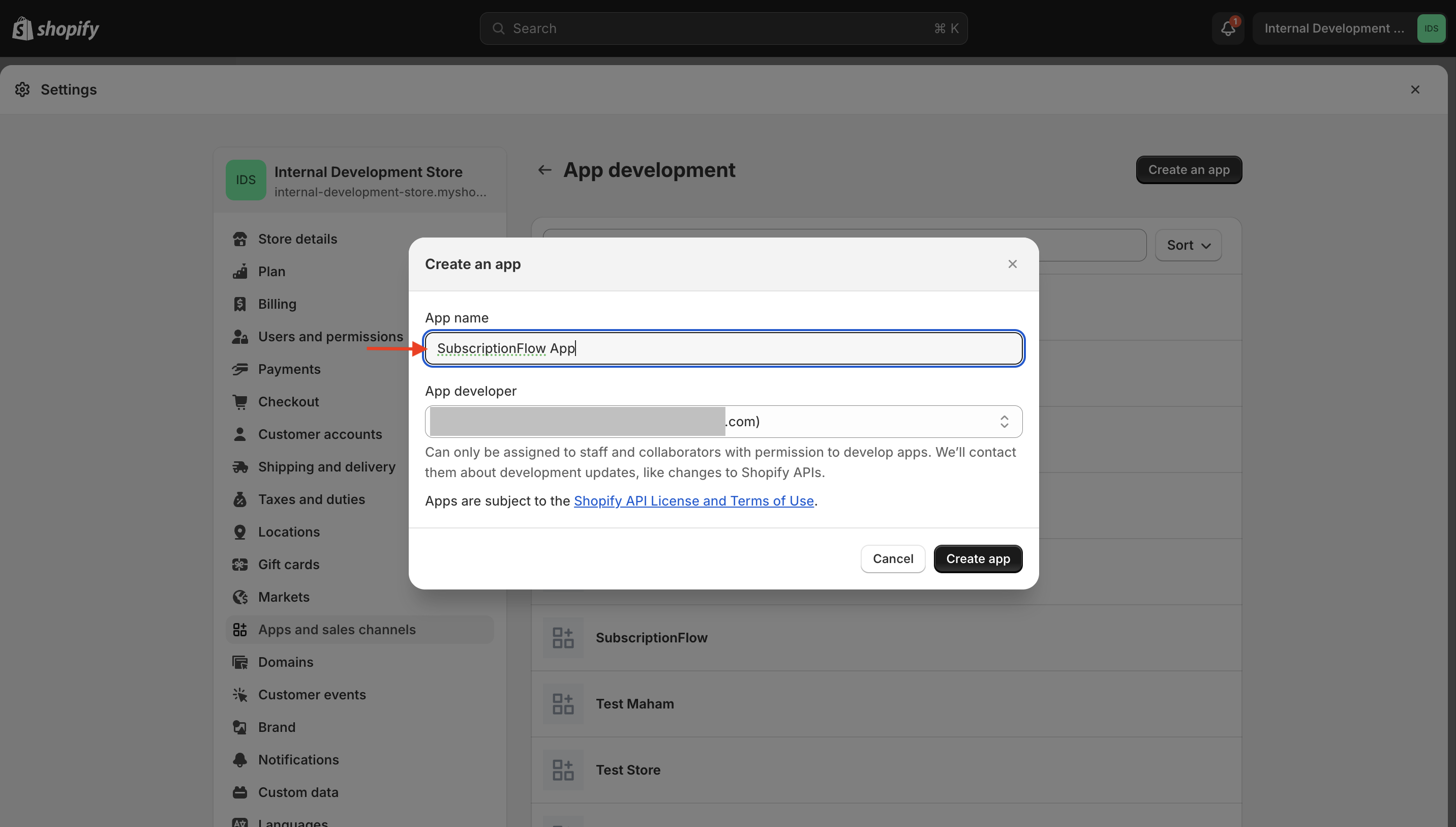Click Create an app header button
Screen dimensions: 1456x827
(1189, 170)
